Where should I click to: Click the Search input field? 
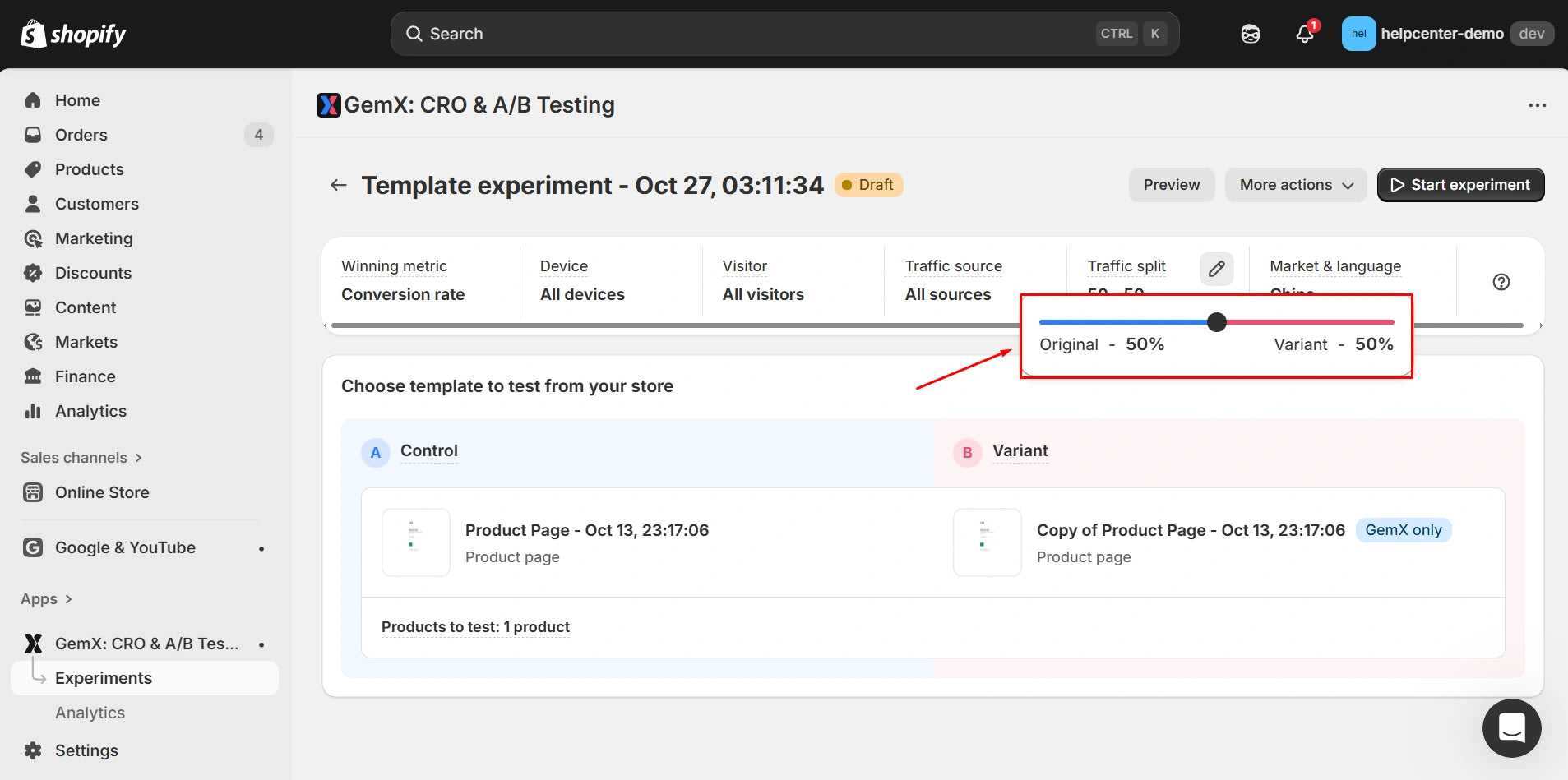click(x=756, y=34)
